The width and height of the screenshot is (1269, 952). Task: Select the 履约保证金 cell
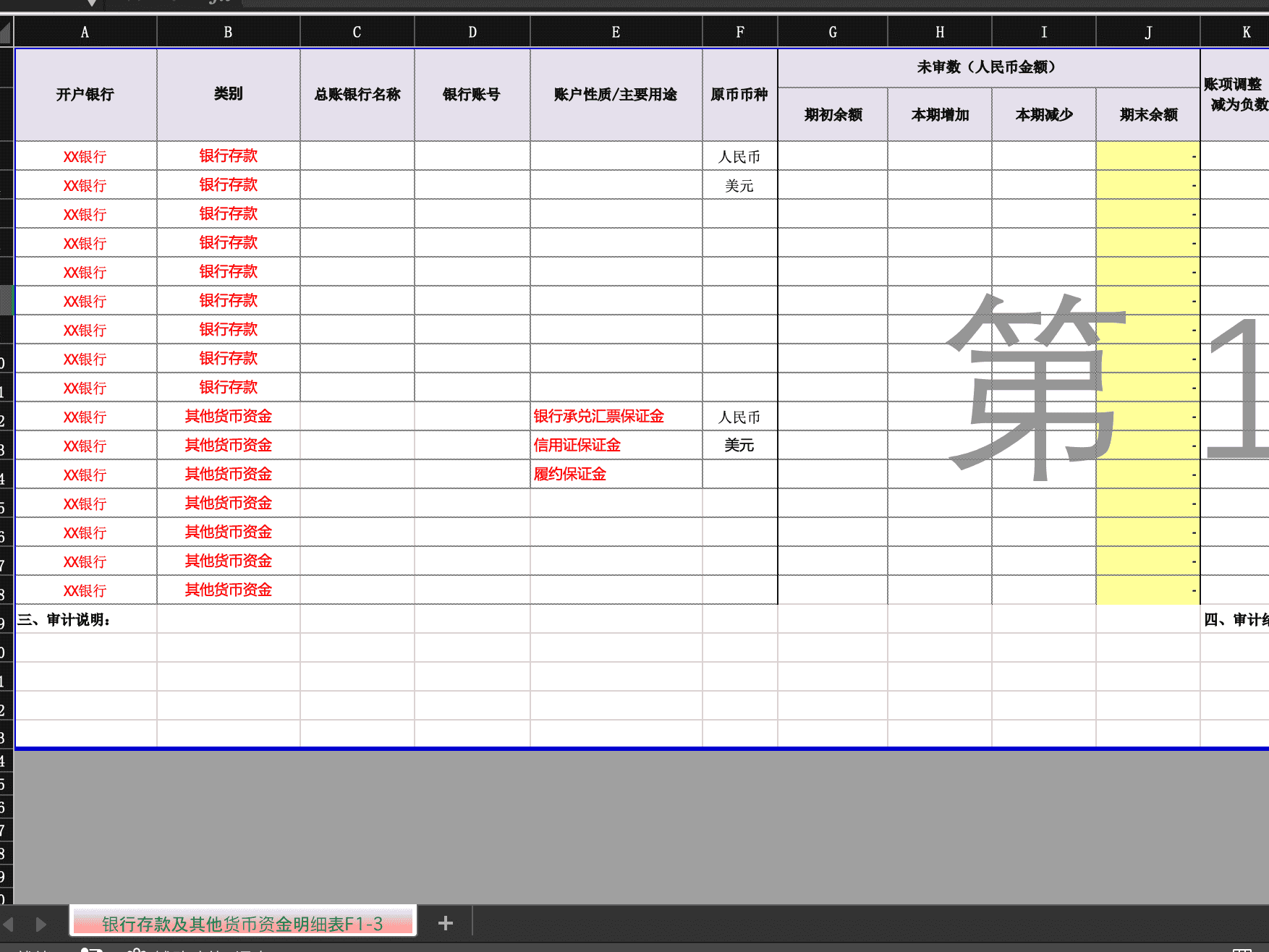pos(569,474)
